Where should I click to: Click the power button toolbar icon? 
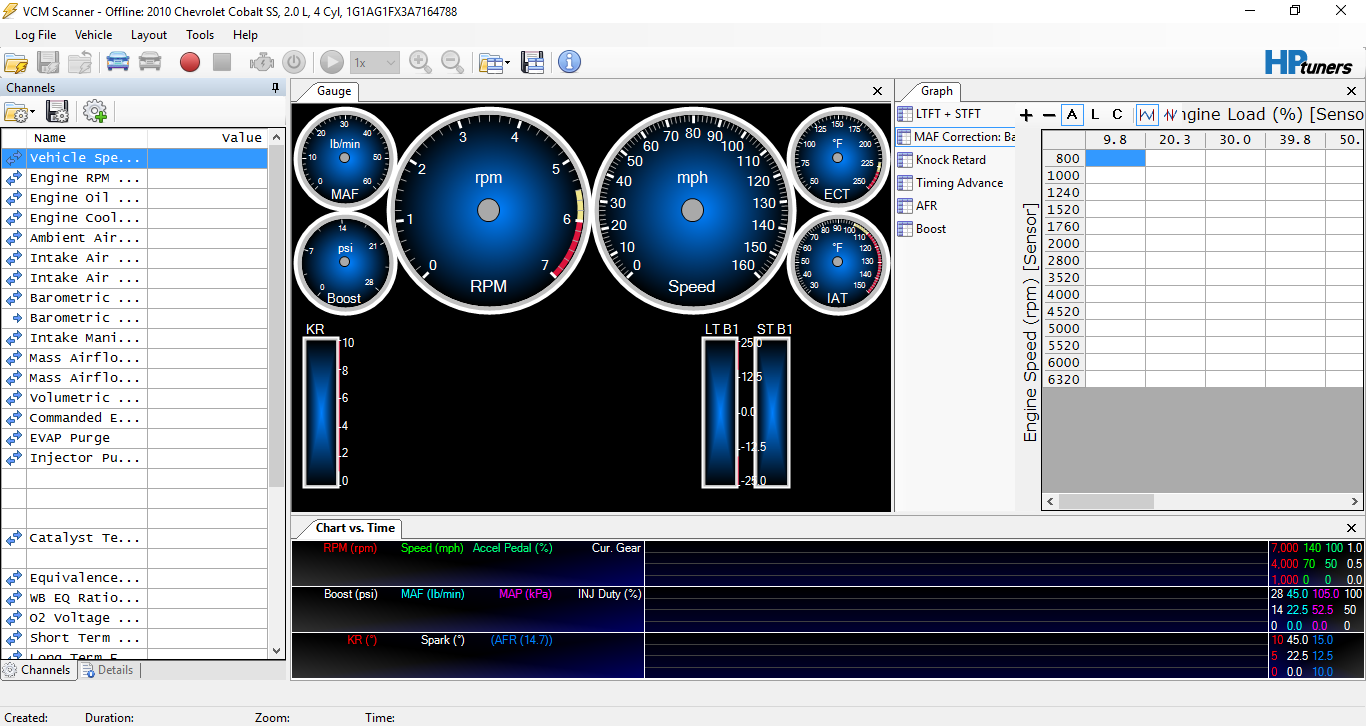294,62
